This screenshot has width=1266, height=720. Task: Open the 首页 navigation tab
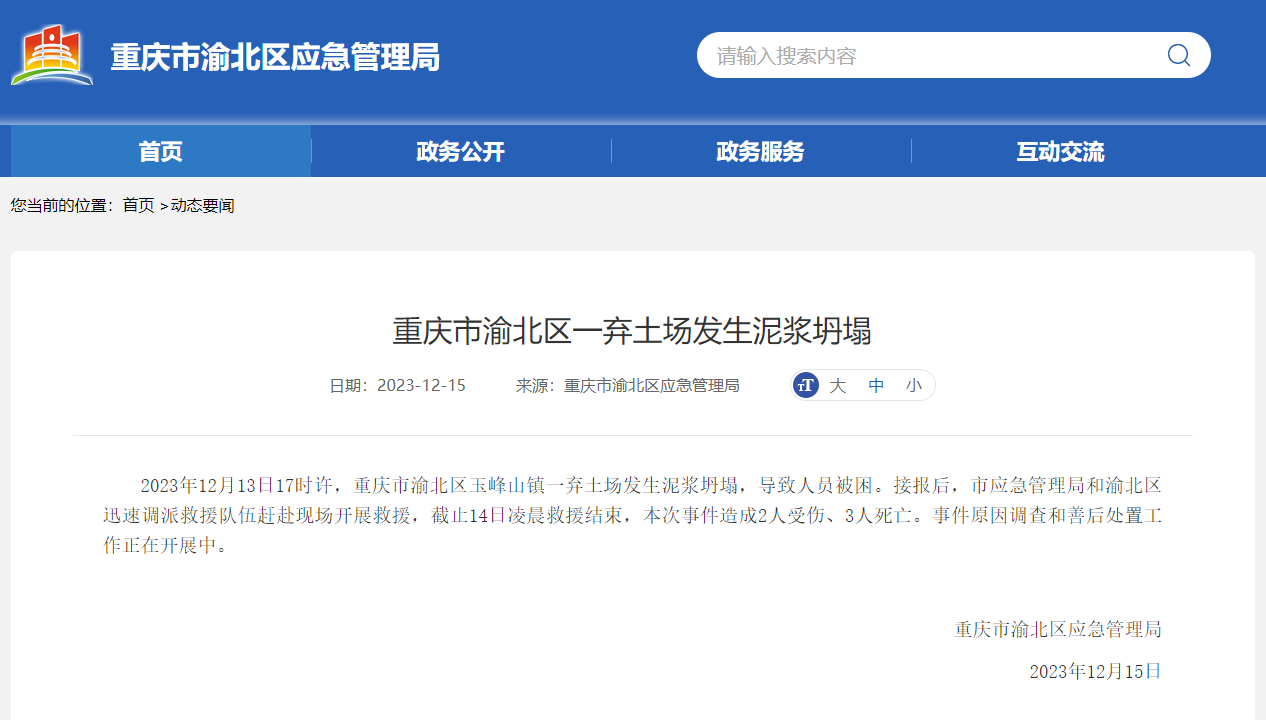[161, 151]
